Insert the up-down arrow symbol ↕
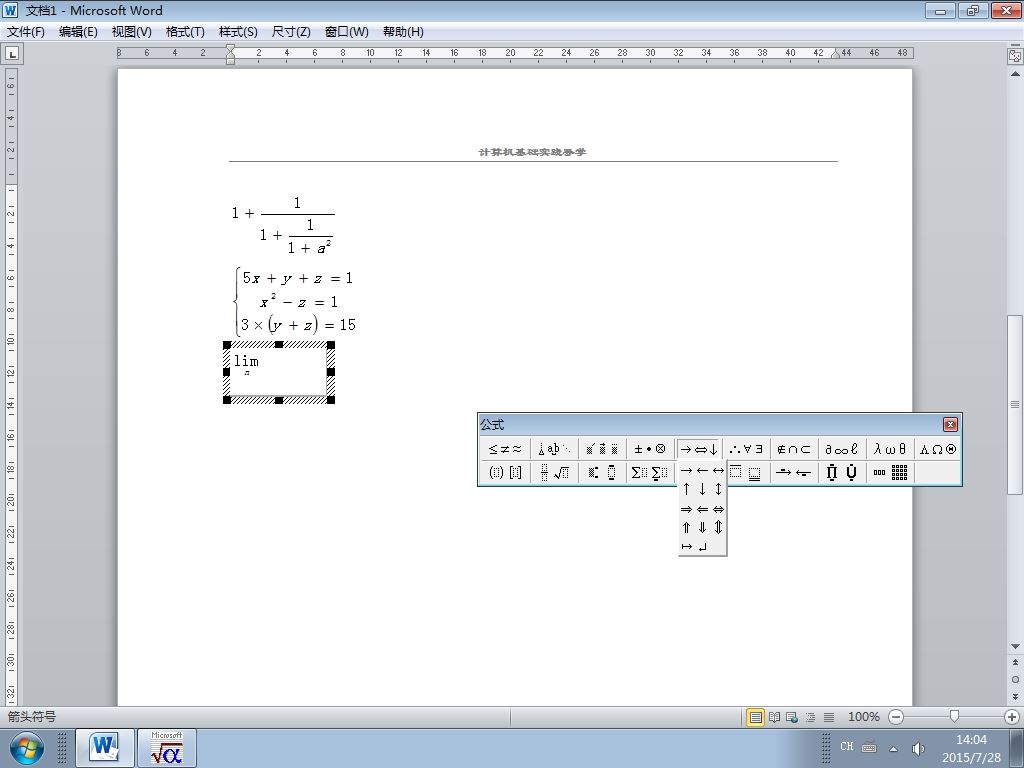Screen dimensions: 1024x768 pyautogui.click(x=718, y=489)
